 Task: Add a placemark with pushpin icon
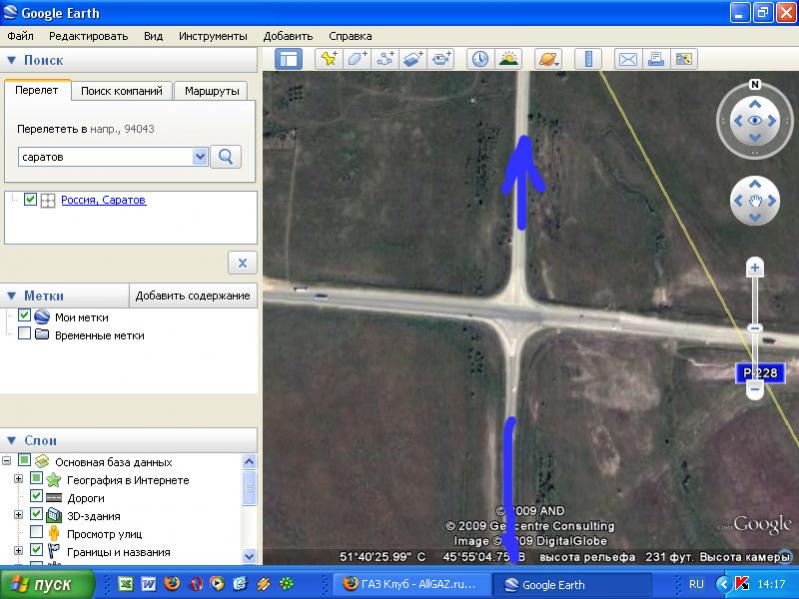pos(329,59)
